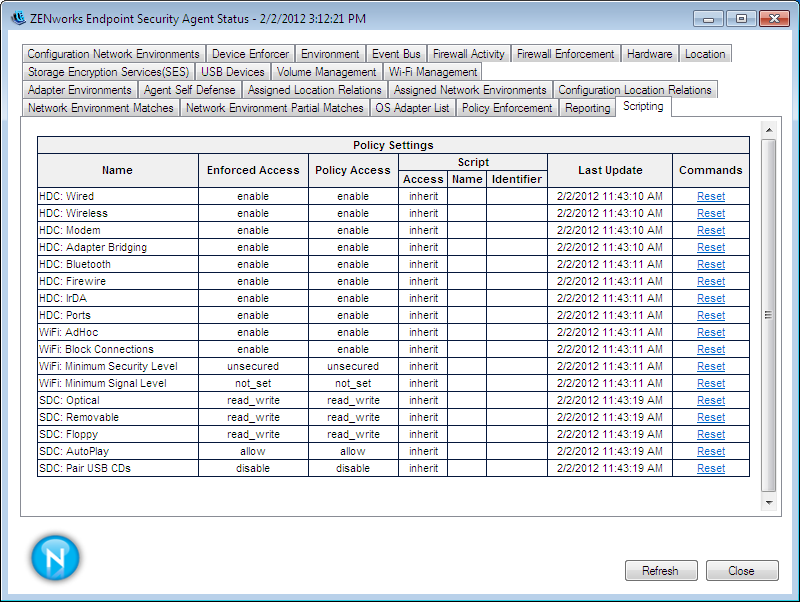Screen dimensions: 800x602
Task: Reset WiFi: Minimum Signal Level policy
Action: coord(711,383)
